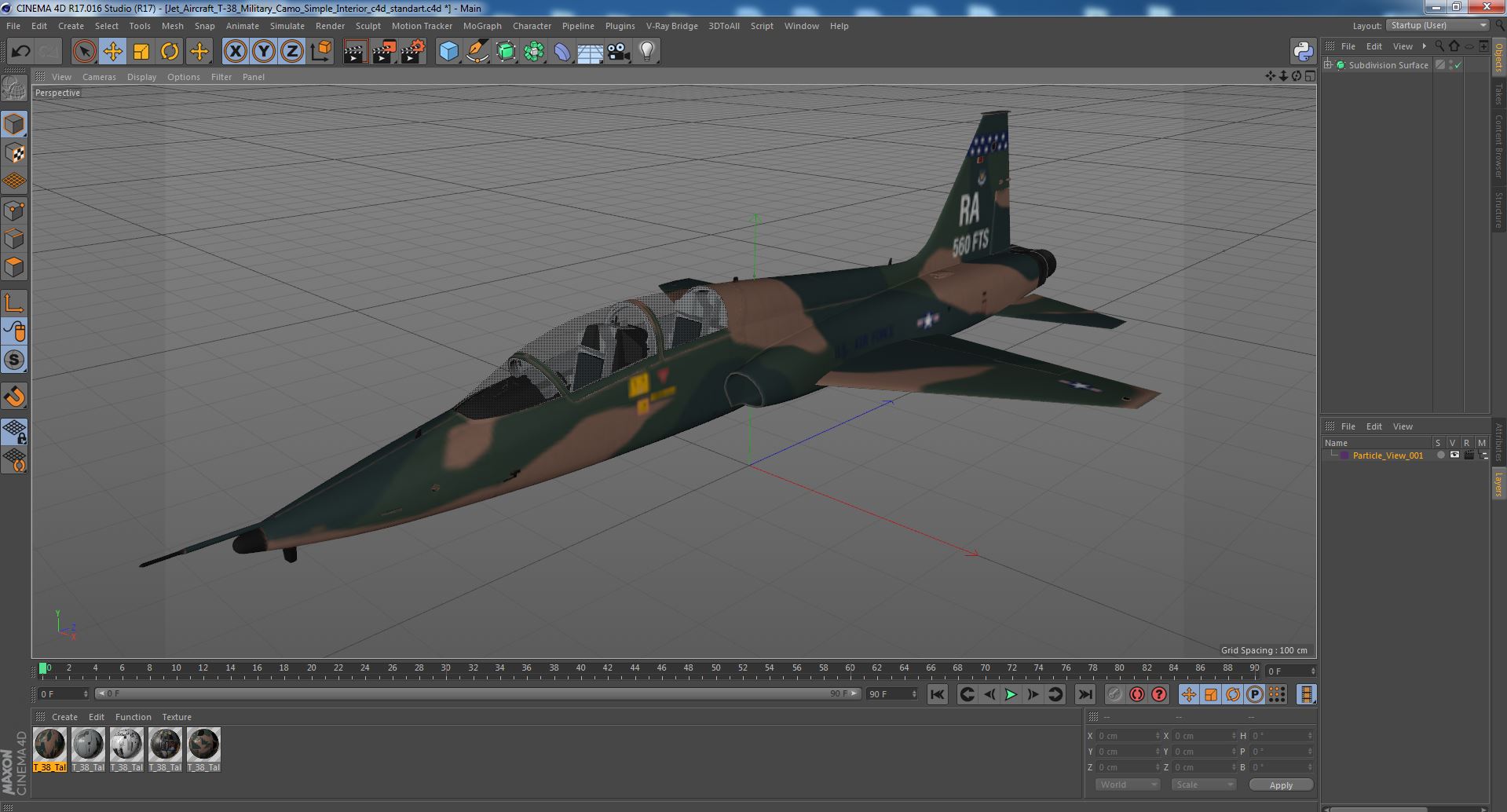Add a Cube primitive object
This screenshot has height=812, width=1507.
[448, 52]
